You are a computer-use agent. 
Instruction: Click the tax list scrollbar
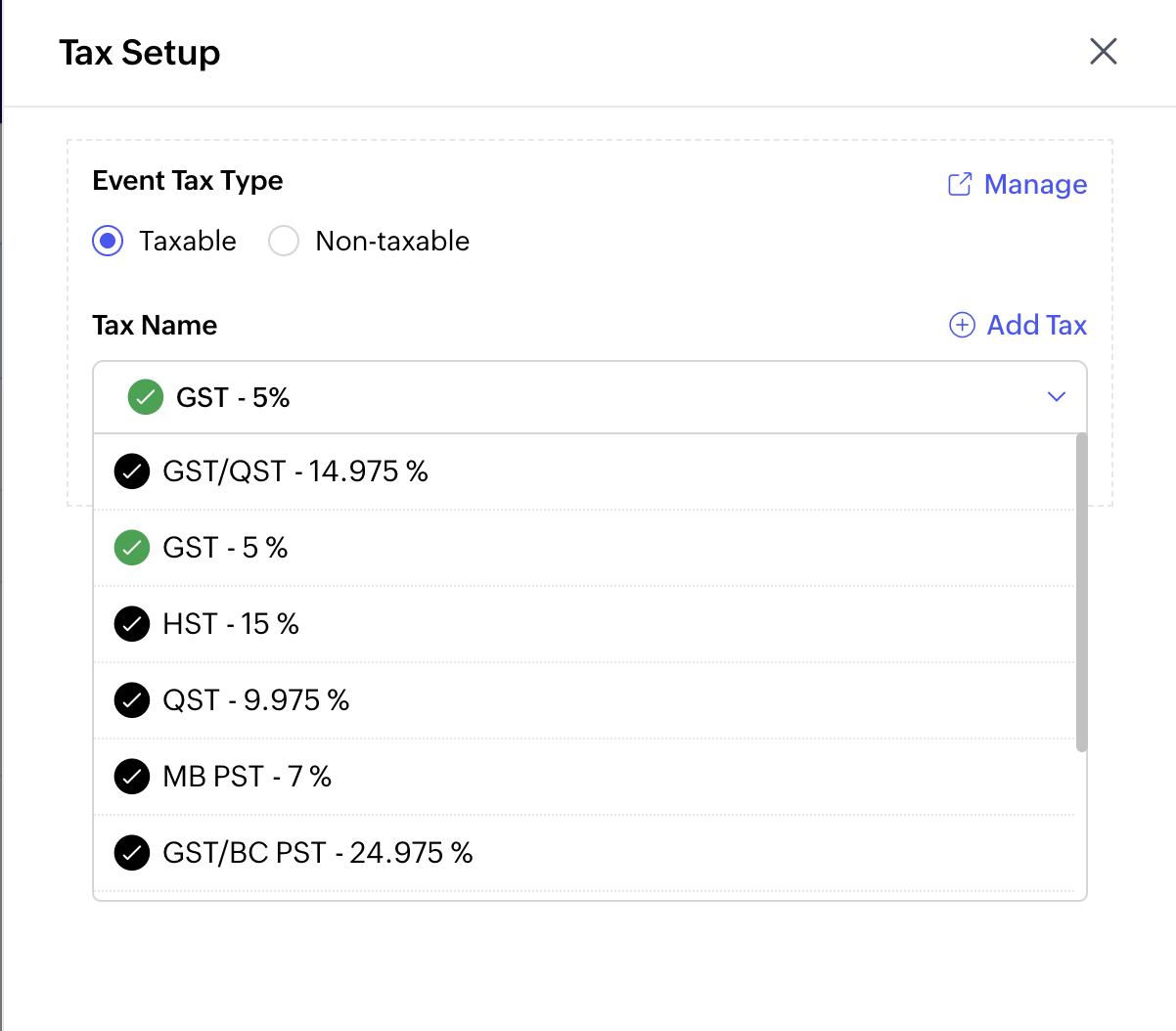(x=1081, y=593)
